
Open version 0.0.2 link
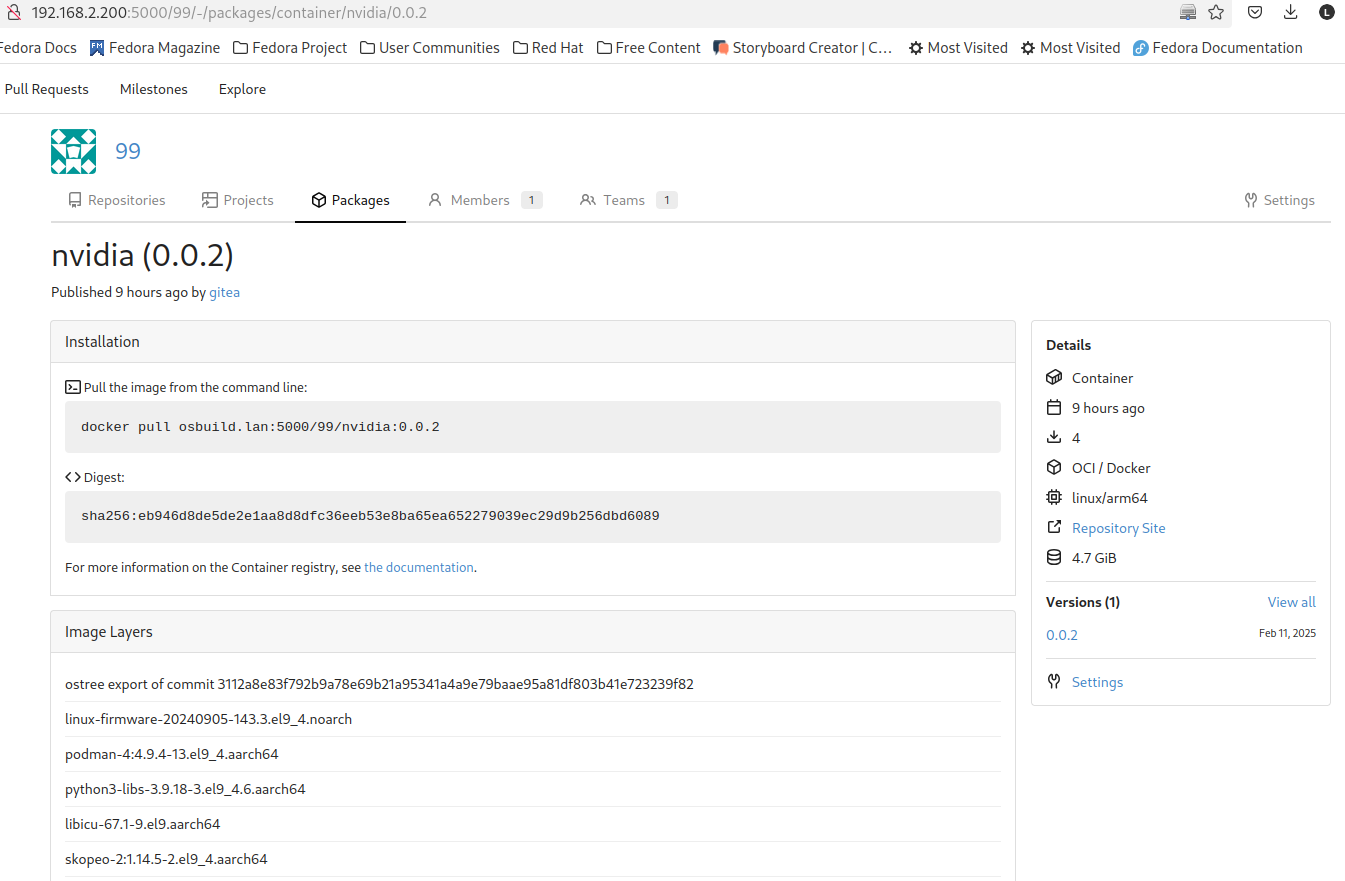(1062, 635)
